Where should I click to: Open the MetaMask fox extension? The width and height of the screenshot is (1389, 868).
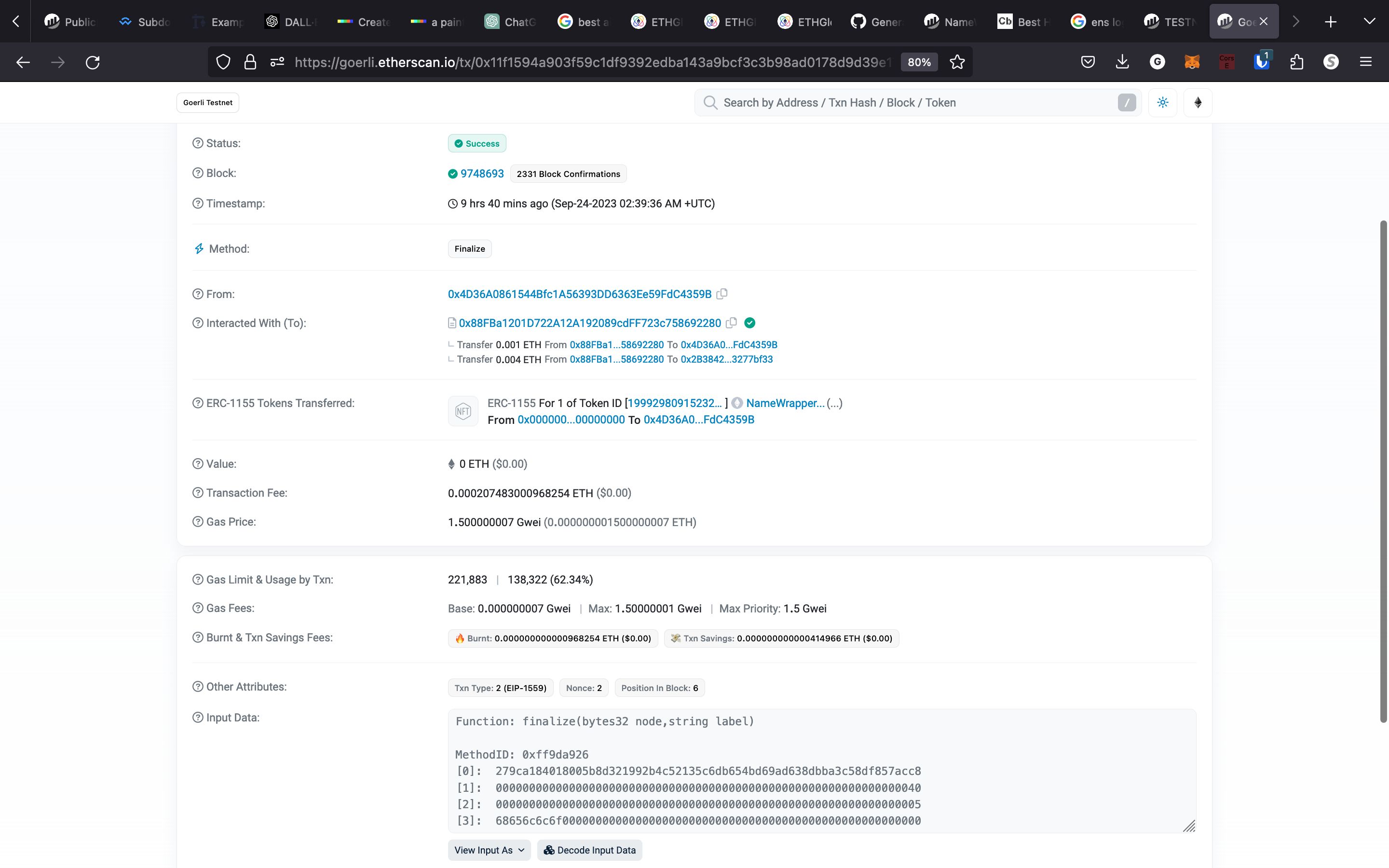(x=1192, y=62)
